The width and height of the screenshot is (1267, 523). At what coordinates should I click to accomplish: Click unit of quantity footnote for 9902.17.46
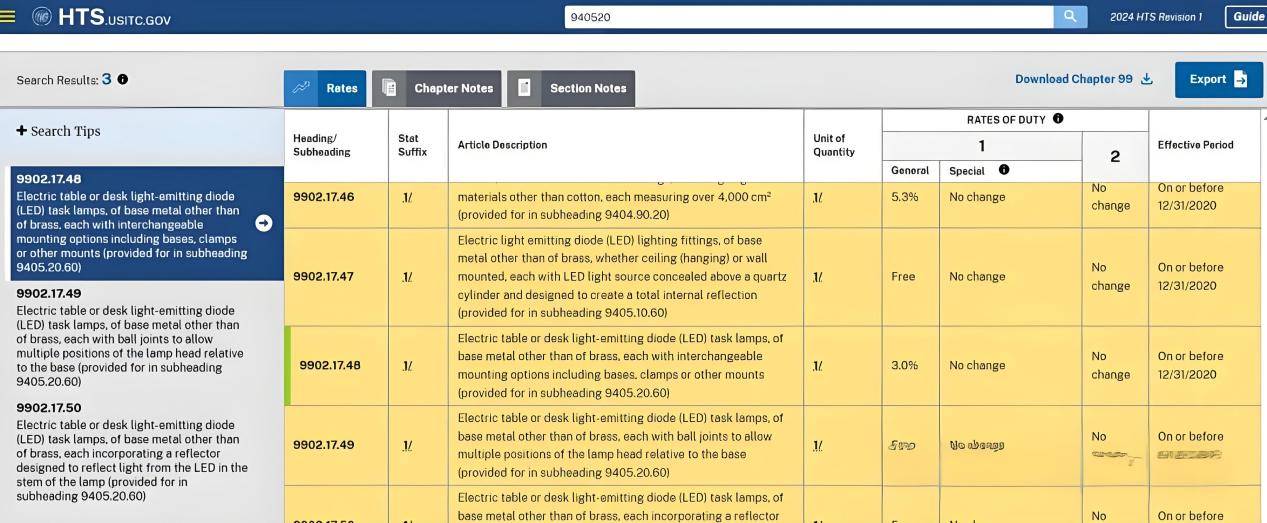click(x=818, y=197)
